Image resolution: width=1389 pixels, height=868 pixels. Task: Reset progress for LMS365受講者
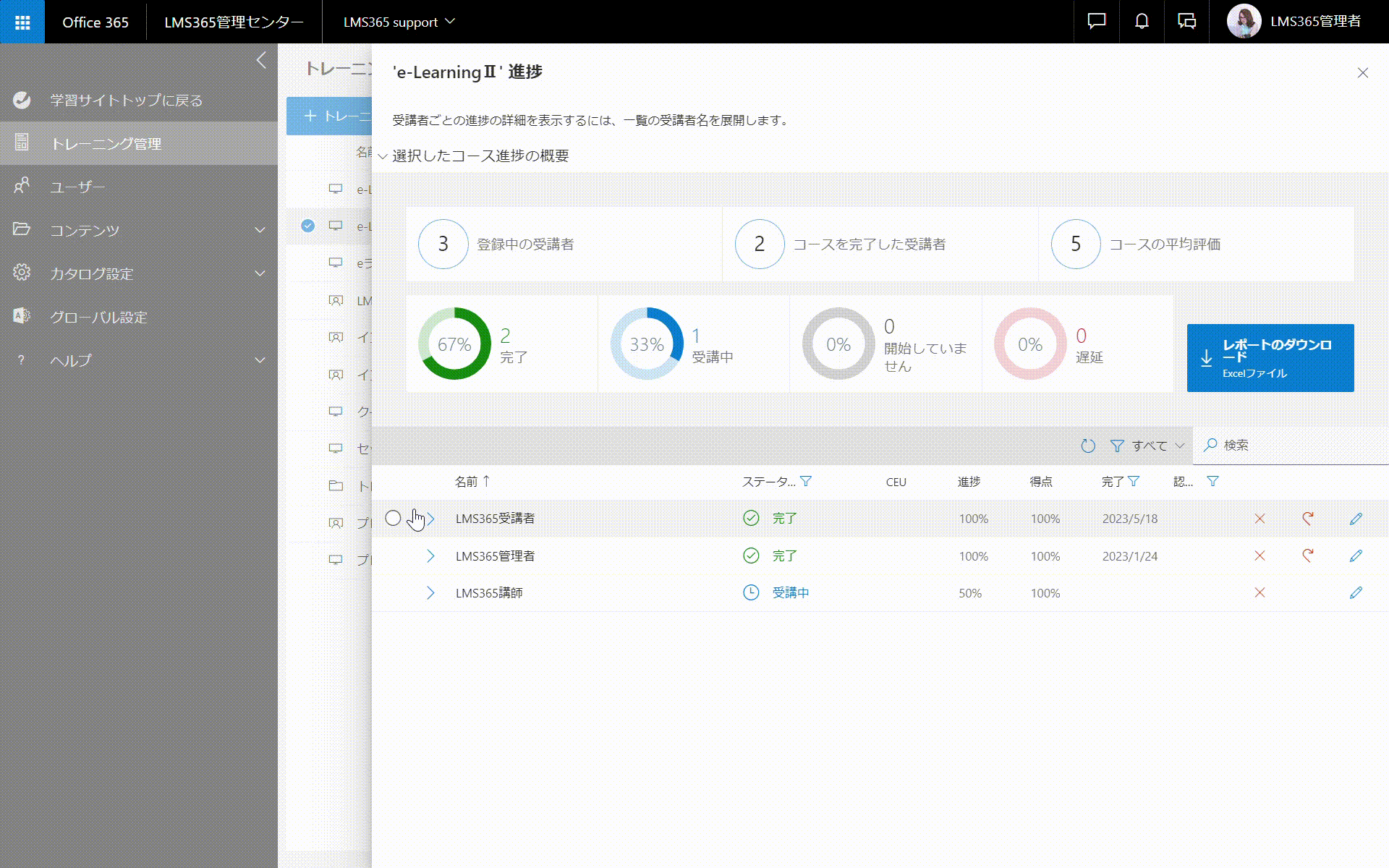click(1307, 519)
